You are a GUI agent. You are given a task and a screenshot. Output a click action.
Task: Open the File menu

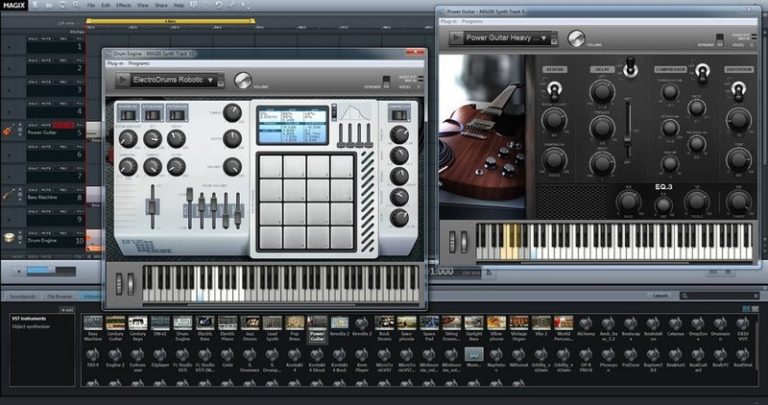click(91, 5)
